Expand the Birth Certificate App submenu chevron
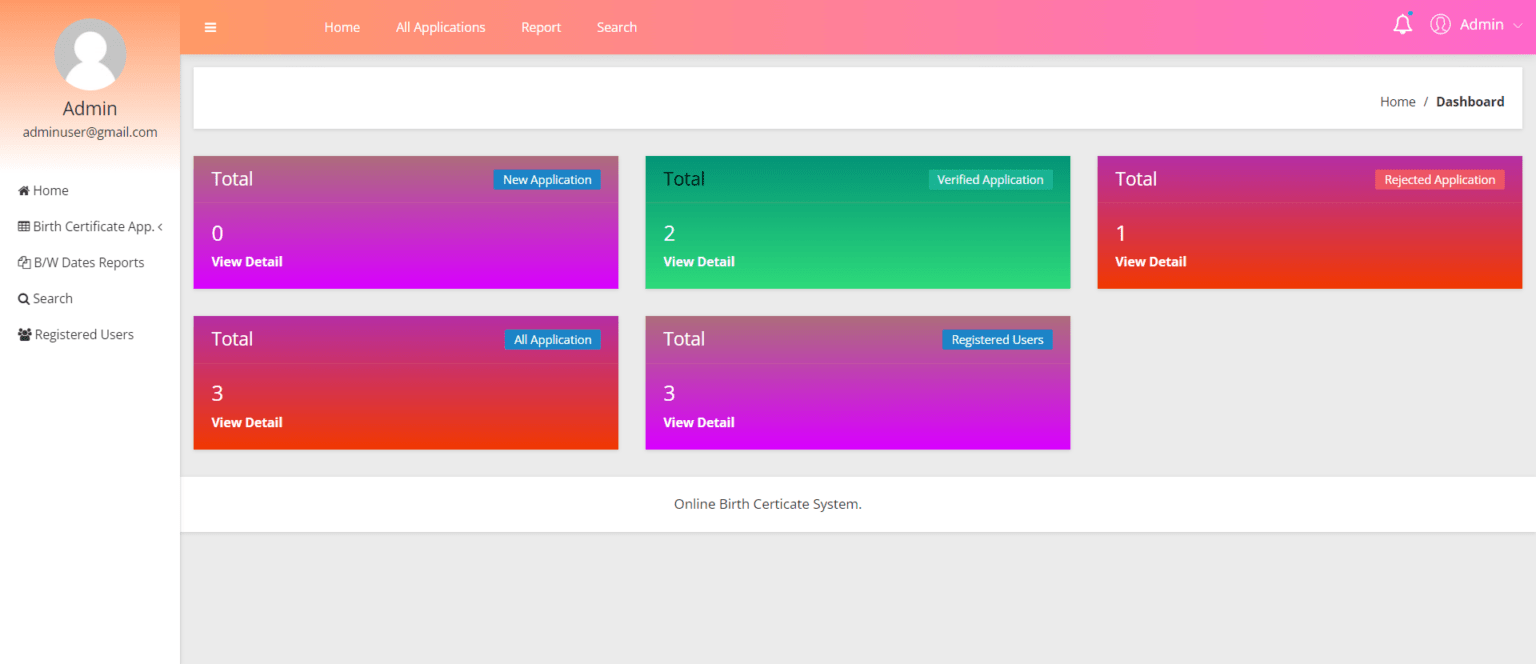This screenshot has width=1536, height=664. click(x=160, y=226)
